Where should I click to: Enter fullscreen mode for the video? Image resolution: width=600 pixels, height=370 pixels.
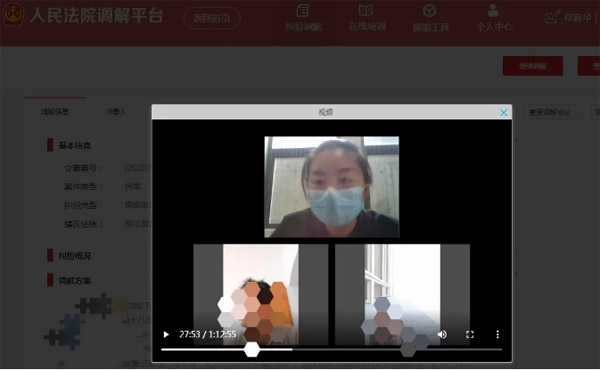click(470, 334)
